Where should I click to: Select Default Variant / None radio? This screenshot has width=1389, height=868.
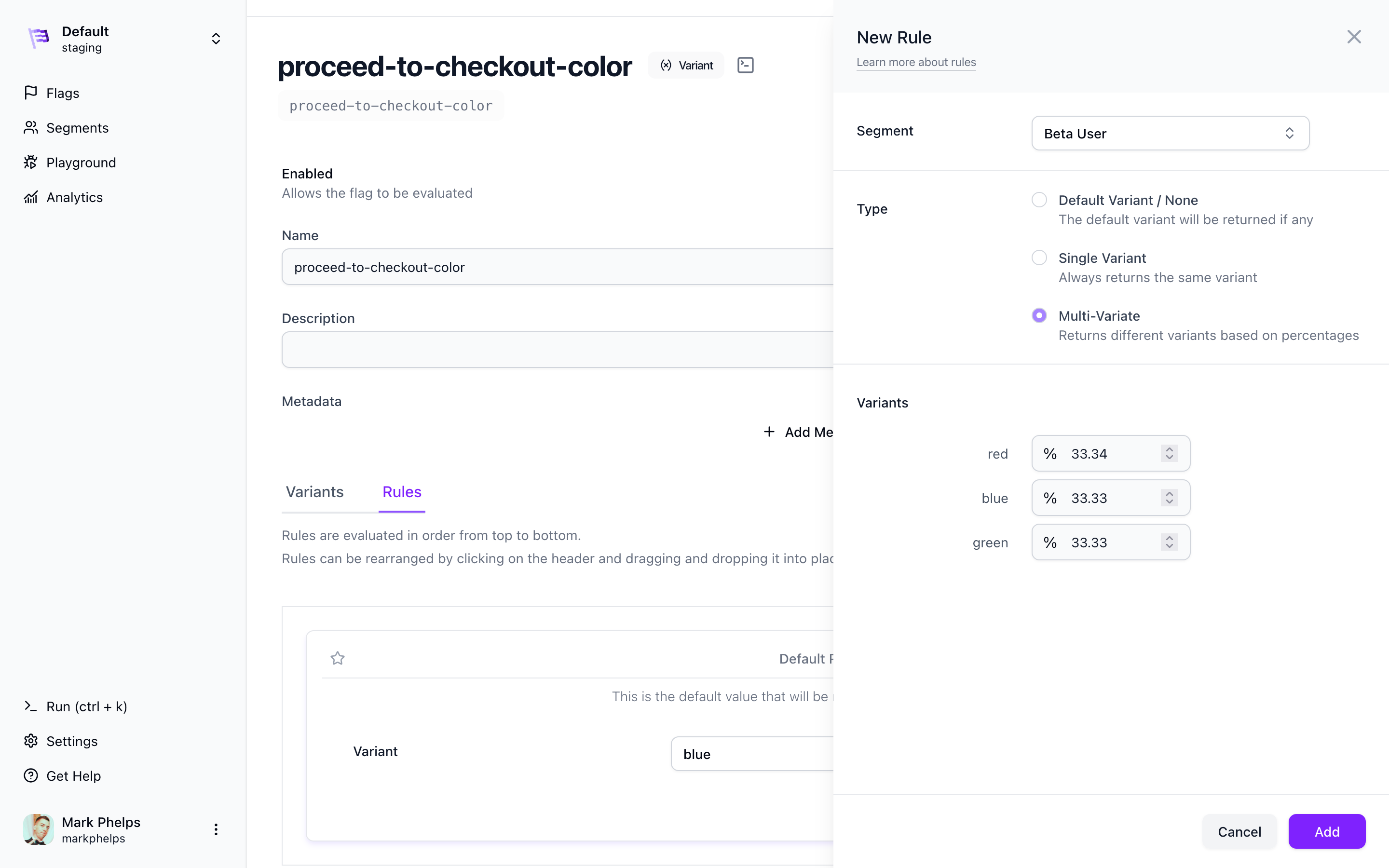1039,200
